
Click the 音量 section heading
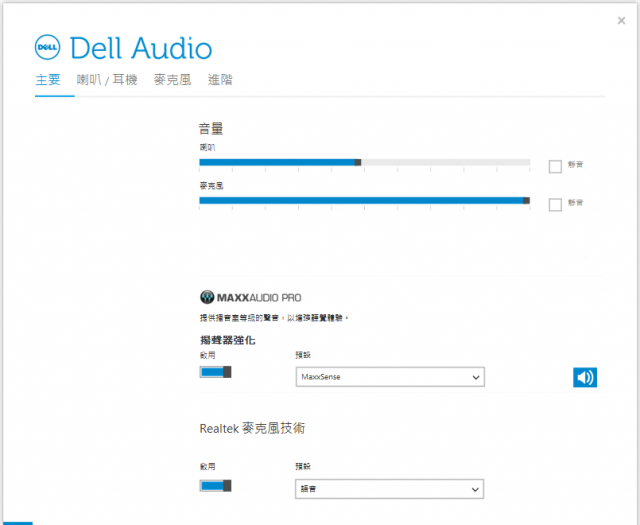coord(210,128)
